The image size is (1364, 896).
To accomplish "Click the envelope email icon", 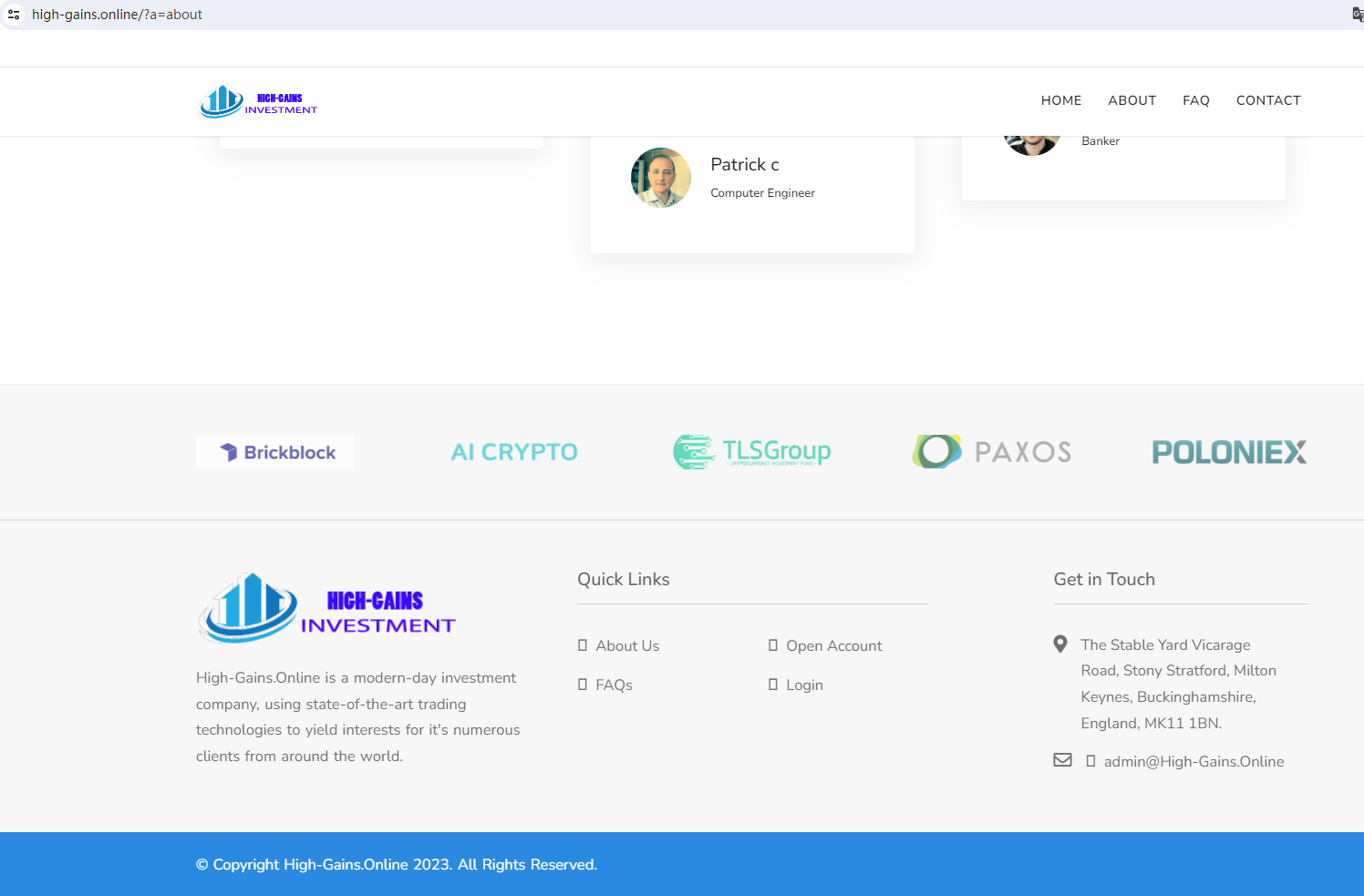I will tap(1063, 760).
